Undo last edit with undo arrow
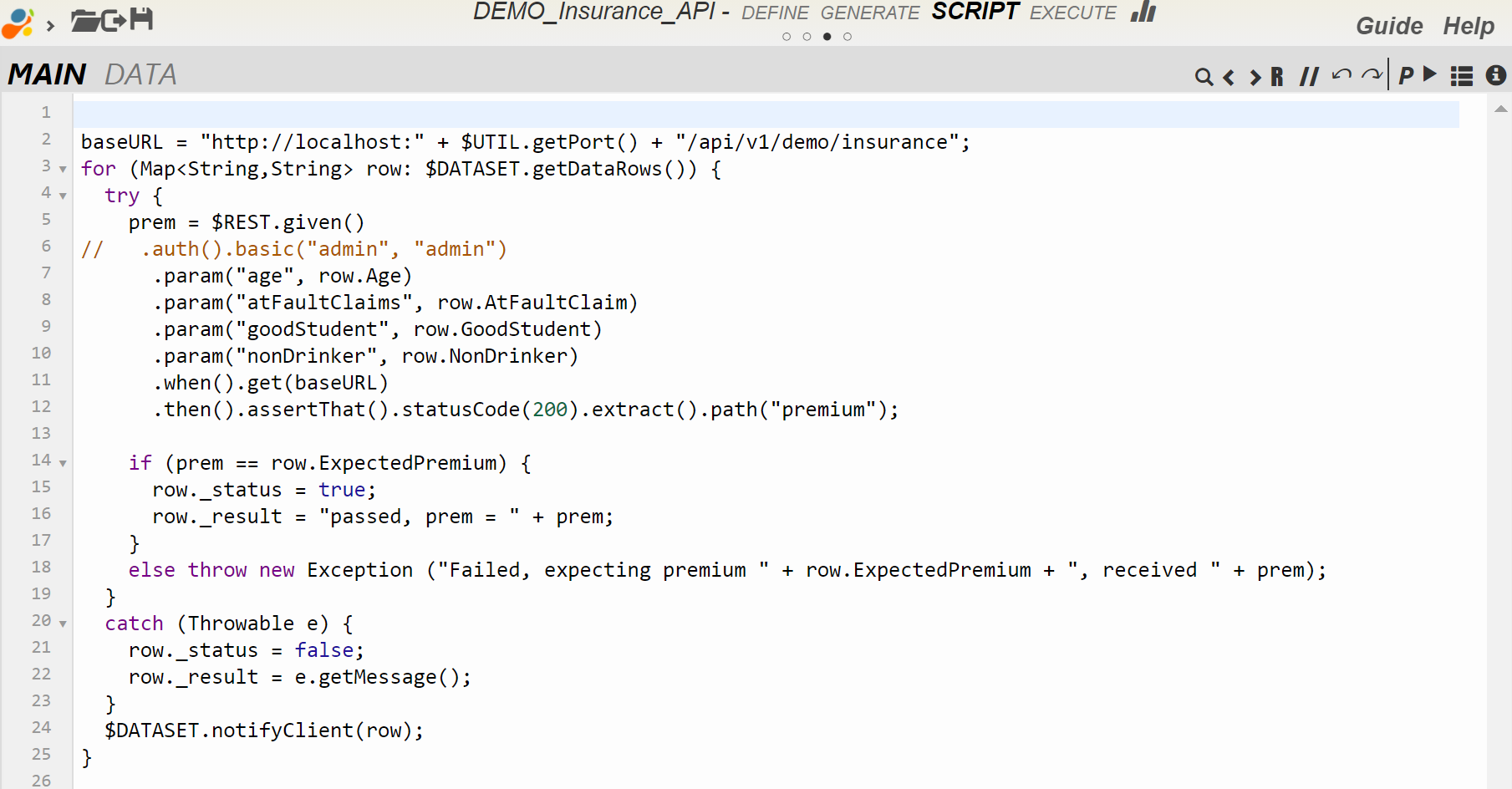The image size is (1512, 789). coord(1341,75)
